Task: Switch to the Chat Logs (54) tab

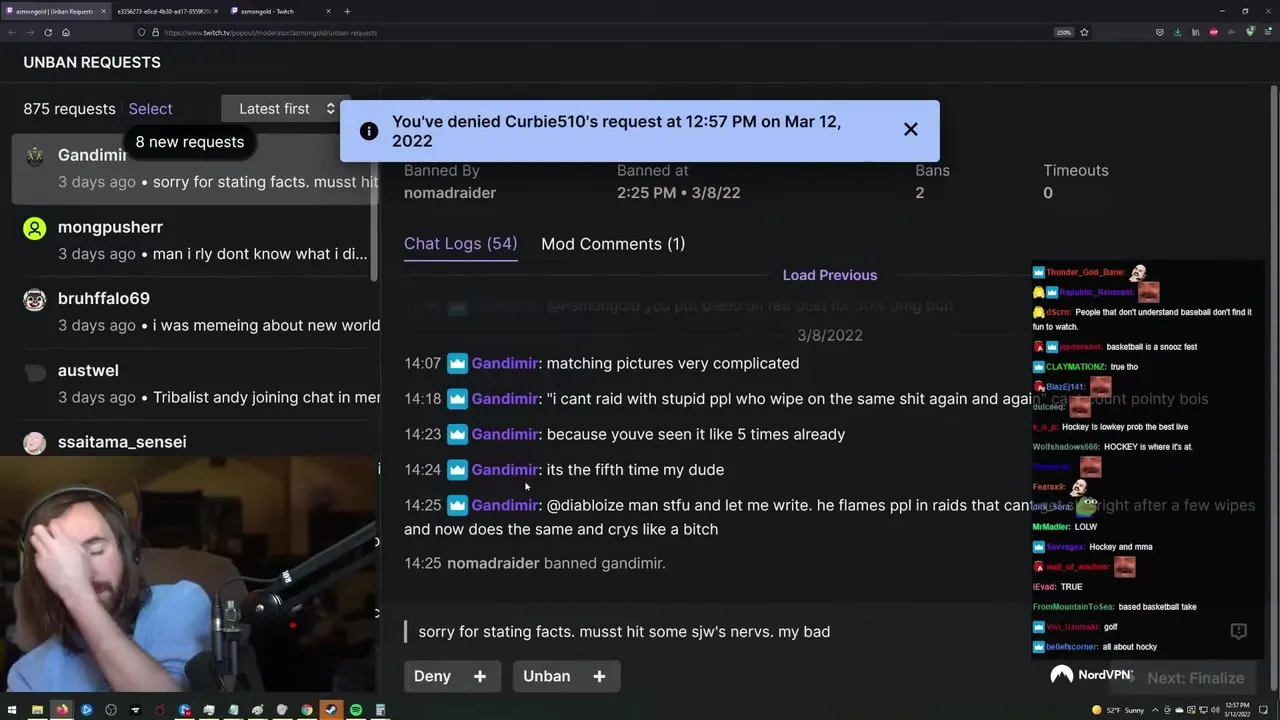Action: pos(460,244)
